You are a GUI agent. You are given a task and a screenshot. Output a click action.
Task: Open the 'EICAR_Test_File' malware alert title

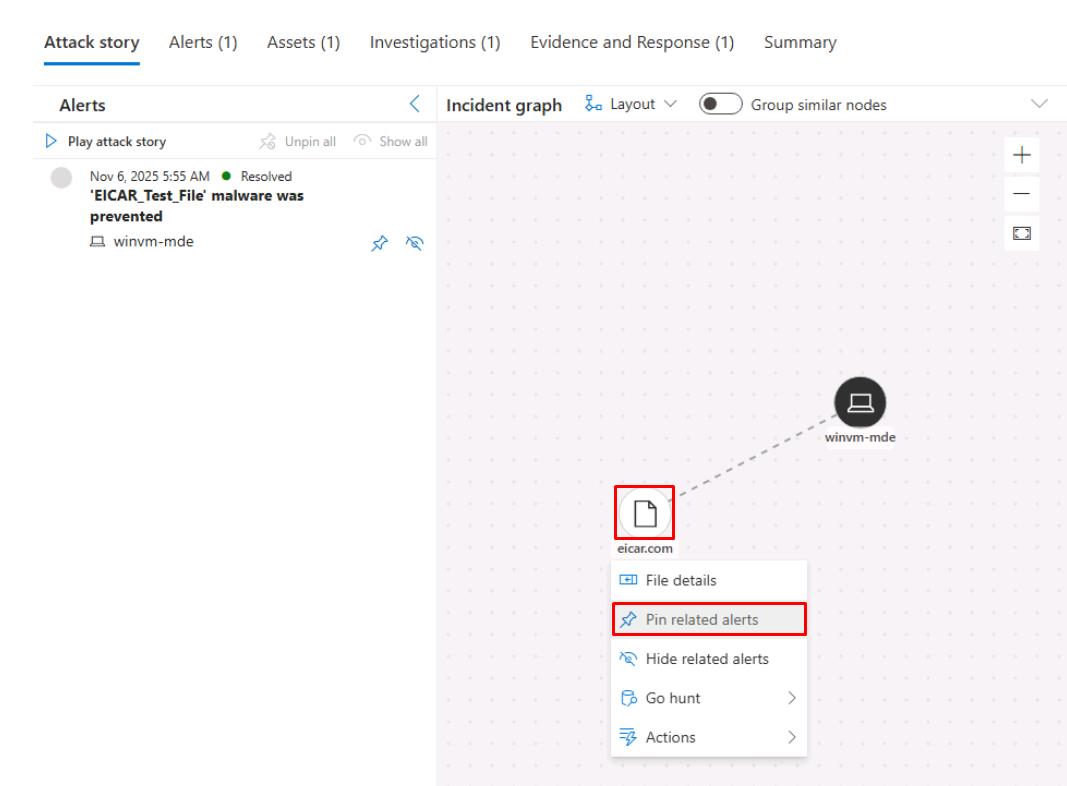pos(197,206)
